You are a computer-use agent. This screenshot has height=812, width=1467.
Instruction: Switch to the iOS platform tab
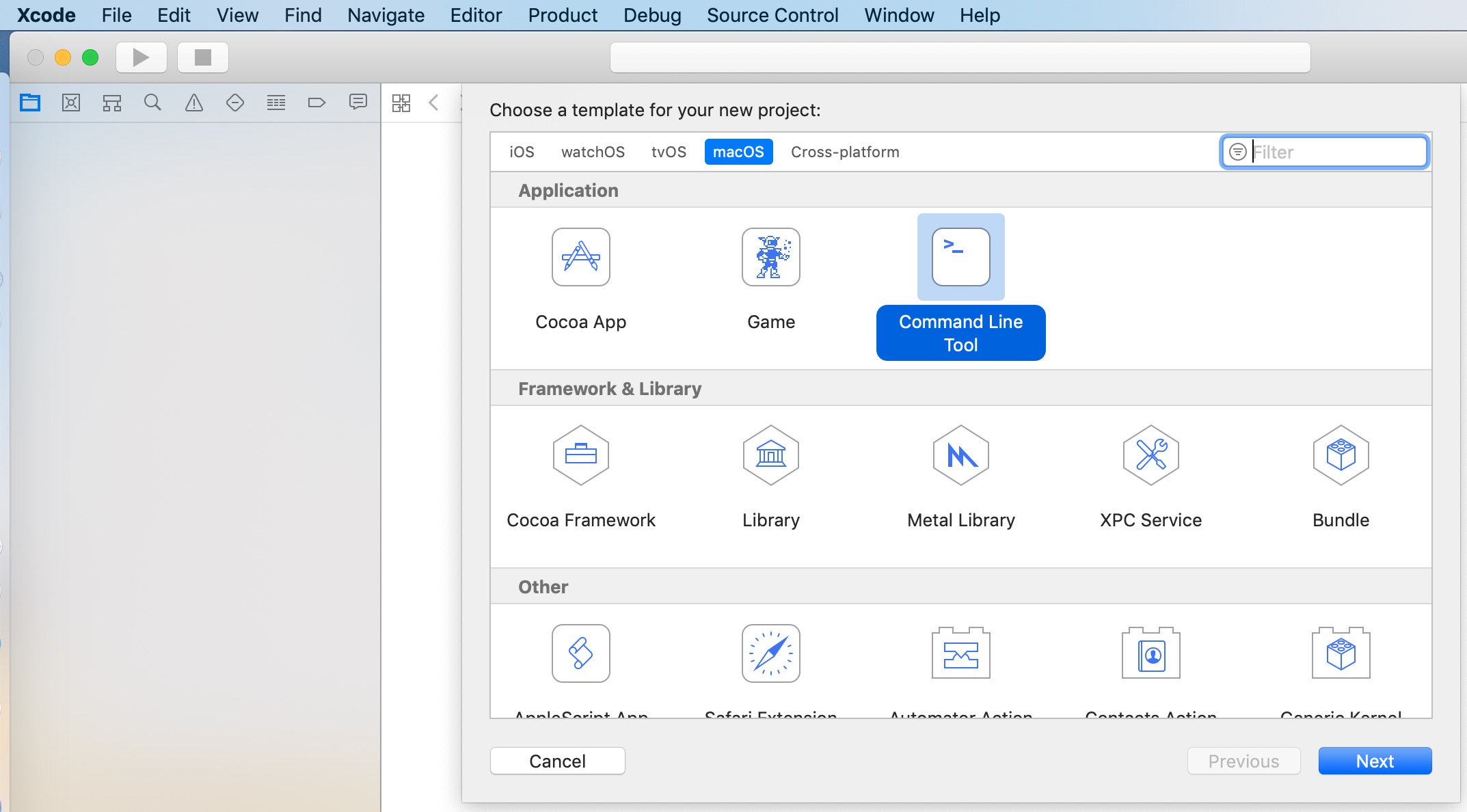522,152
